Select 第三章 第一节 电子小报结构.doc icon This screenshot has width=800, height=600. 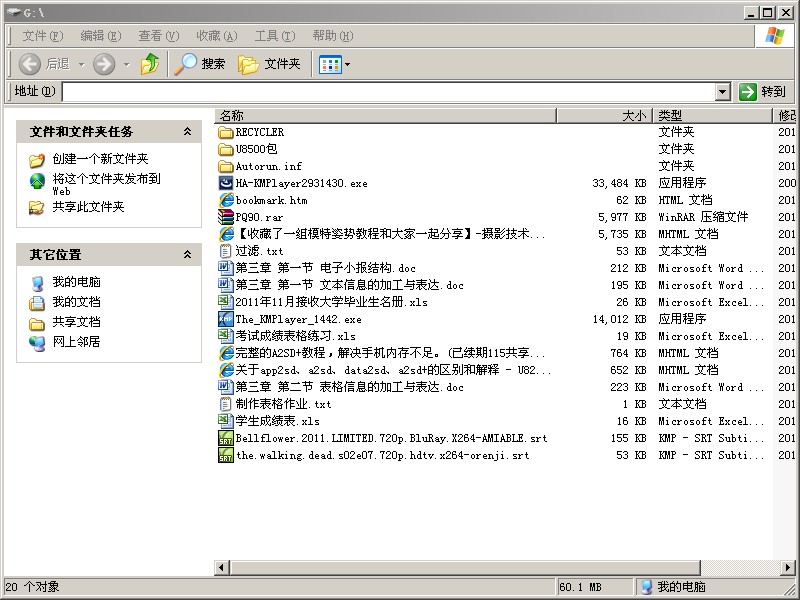click(226, 268)
